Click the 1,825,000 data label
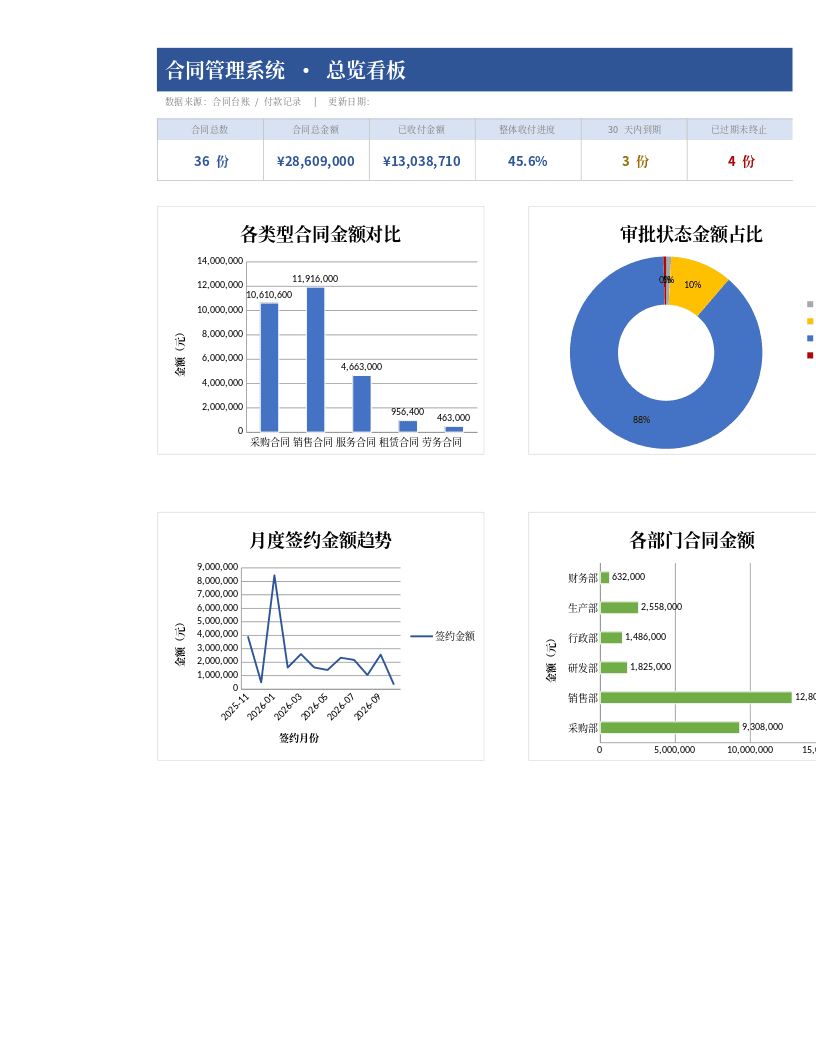816x1056 pixels. tap(650, 667)
